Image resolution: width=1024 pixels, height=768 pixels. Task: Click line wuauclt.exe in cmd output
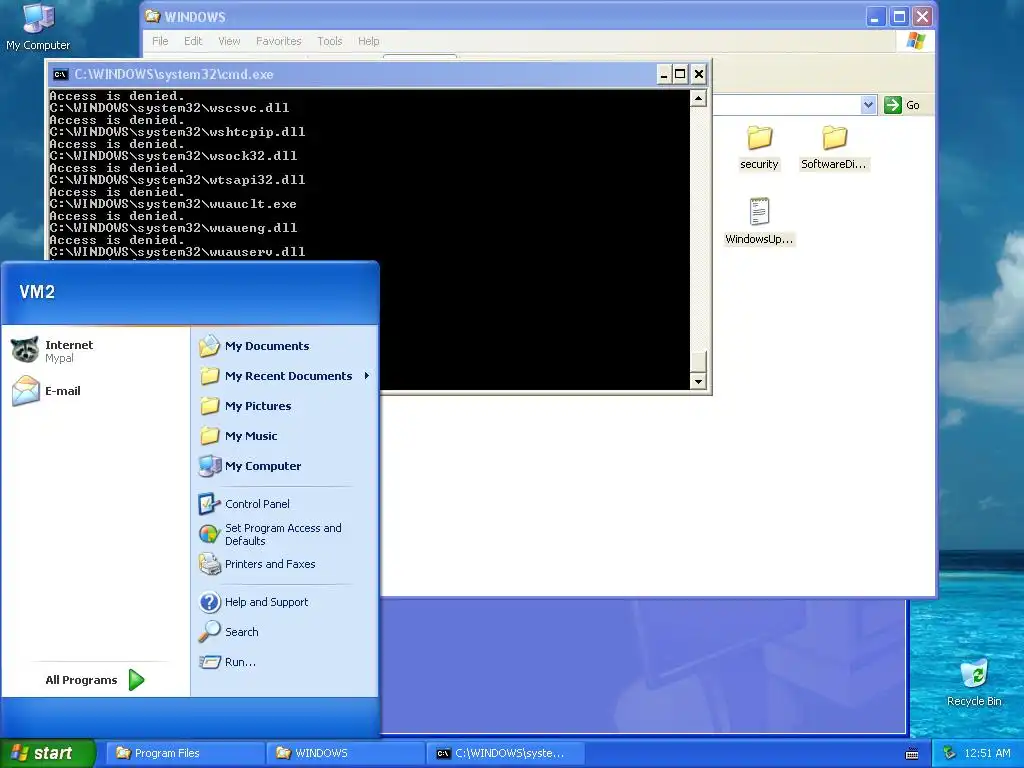click(172, 204)
